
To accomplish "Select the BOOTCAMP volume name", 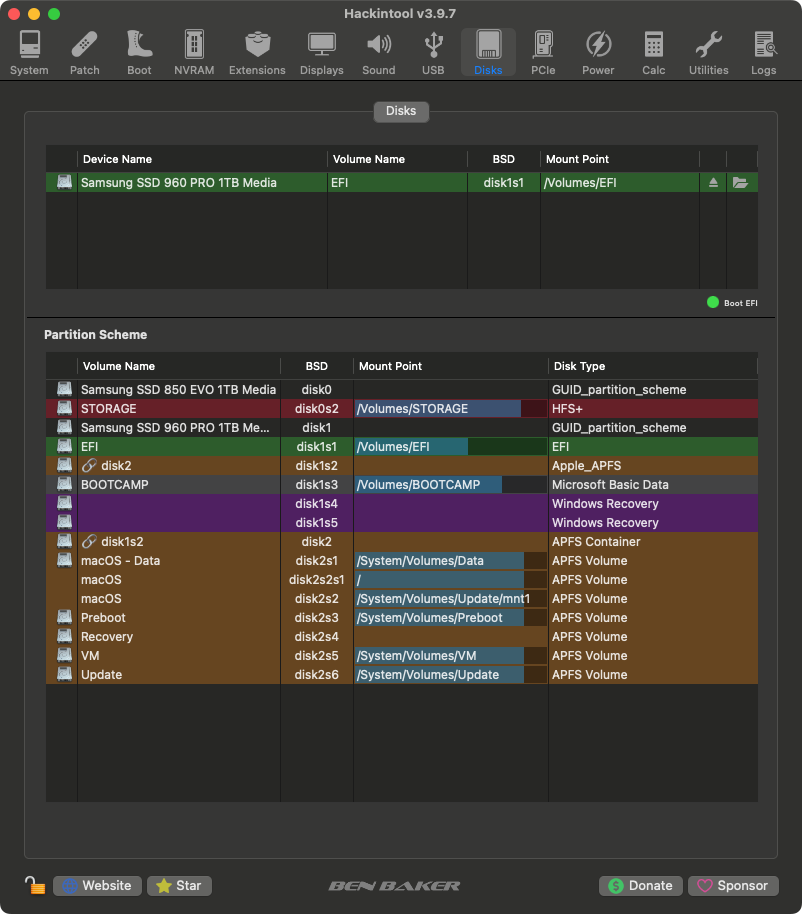I will [x=115, y=484].
